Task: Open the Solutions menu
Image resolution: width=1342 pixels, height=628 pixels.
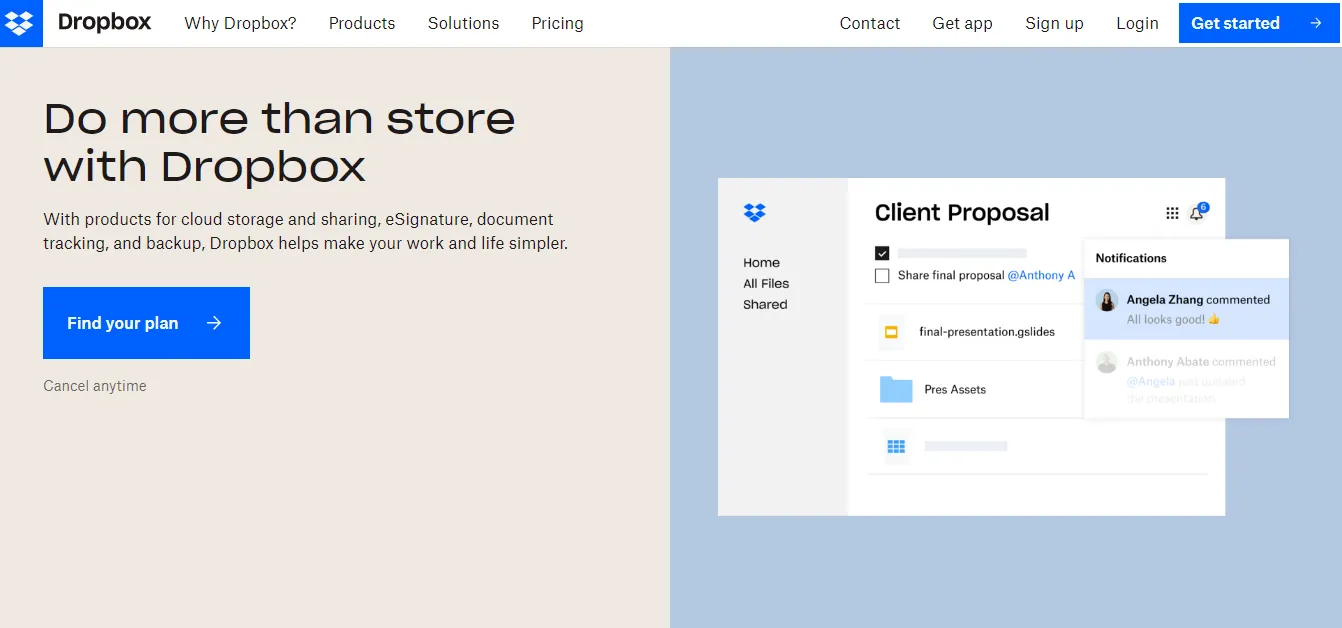Action: 463,23
